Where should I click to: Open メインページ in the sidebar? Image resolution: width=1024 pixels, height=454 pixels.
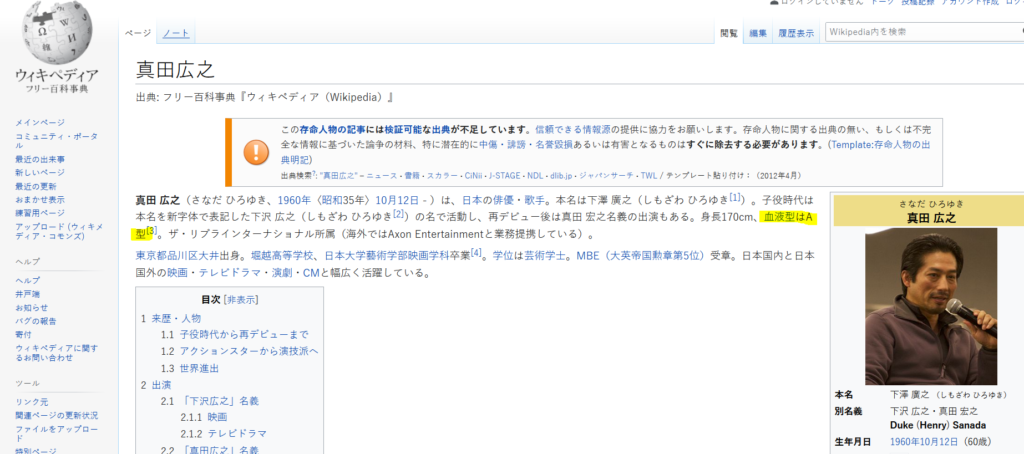(40, 122)
